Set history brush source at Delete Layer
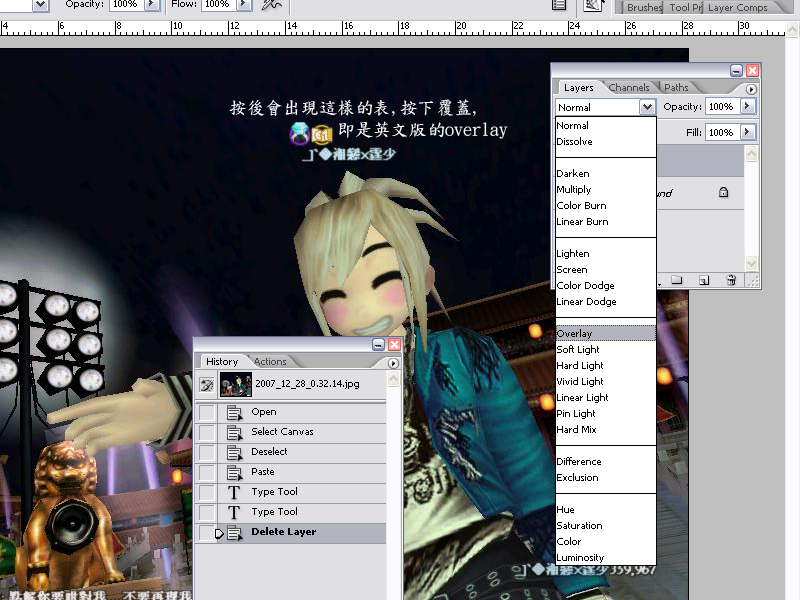This screenshot has height=600, width=800. tap(206, 533)
